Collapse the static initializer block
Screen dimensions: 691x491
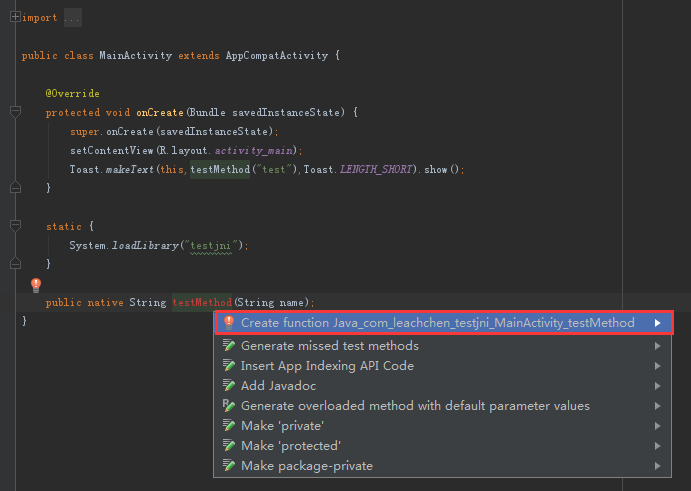tap(15, 226)
